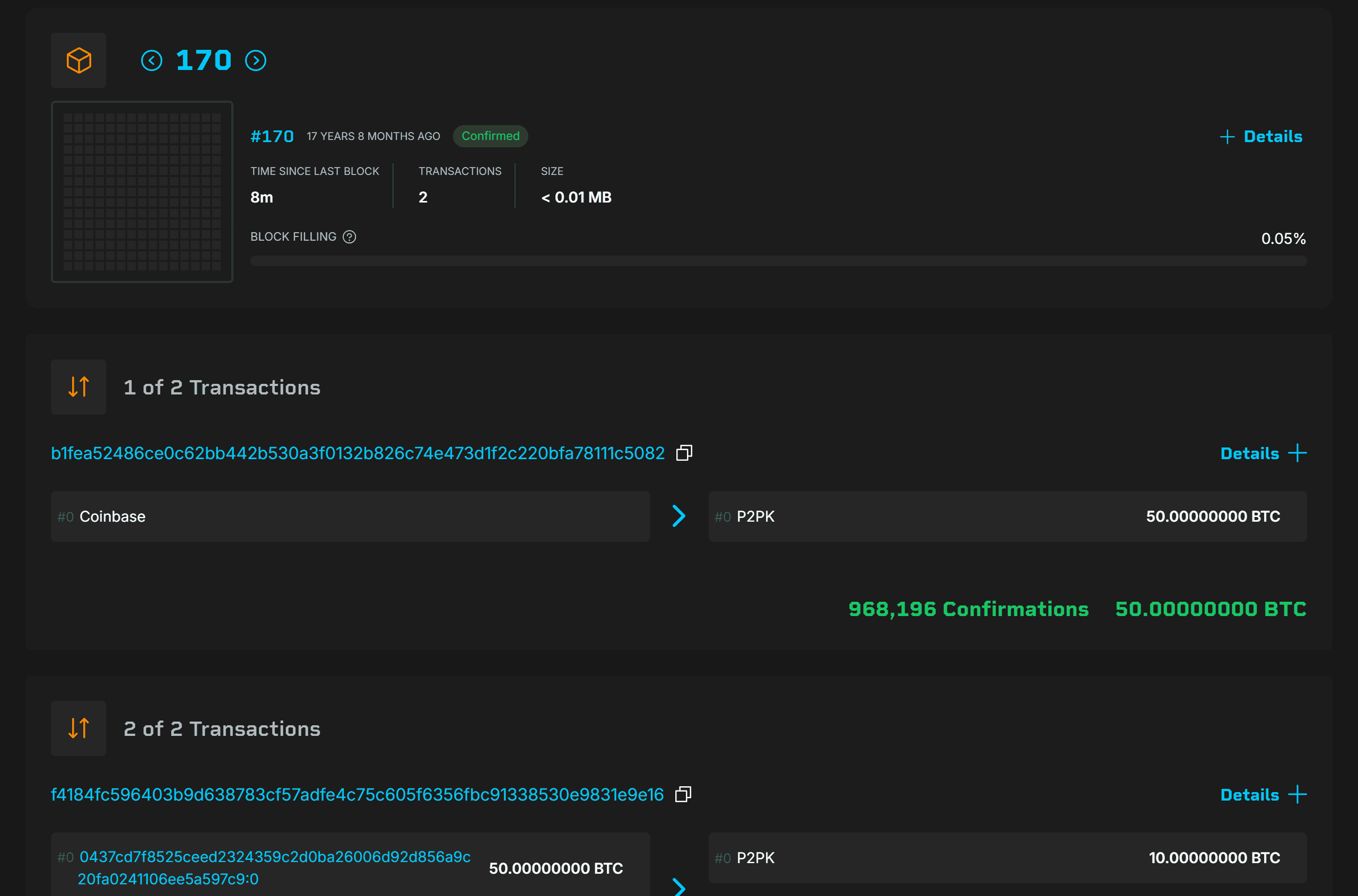The image size is (1358, 896).
Task: Click the #170 block link
Action: tap(272, 136)
